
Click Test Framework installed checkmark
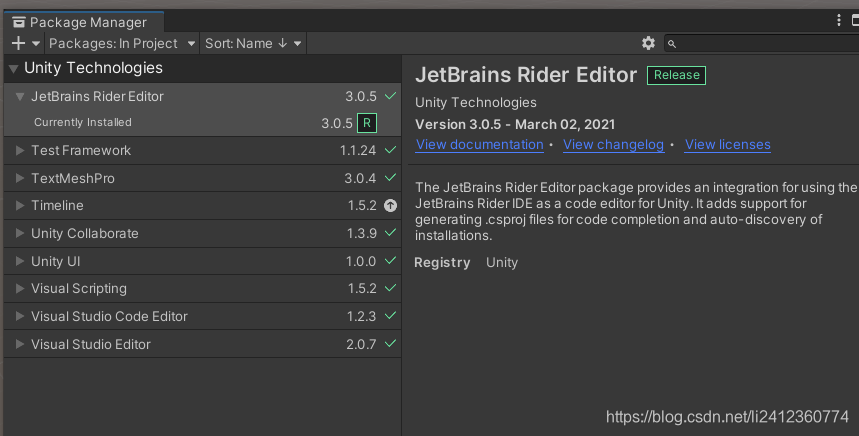[x=390, y=150]
